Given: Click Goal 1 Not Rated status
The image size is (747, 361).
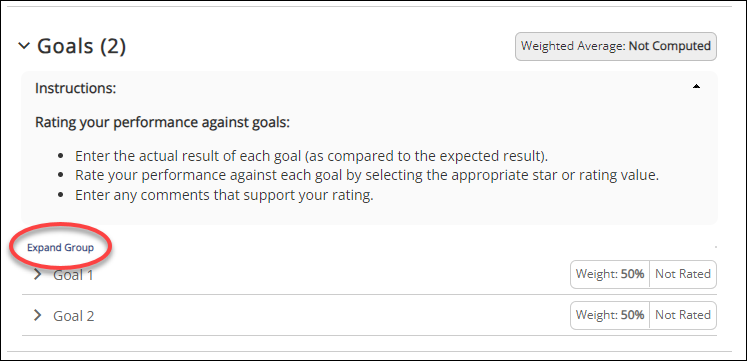Looking at the screenshot, I should tap(683, 274).
